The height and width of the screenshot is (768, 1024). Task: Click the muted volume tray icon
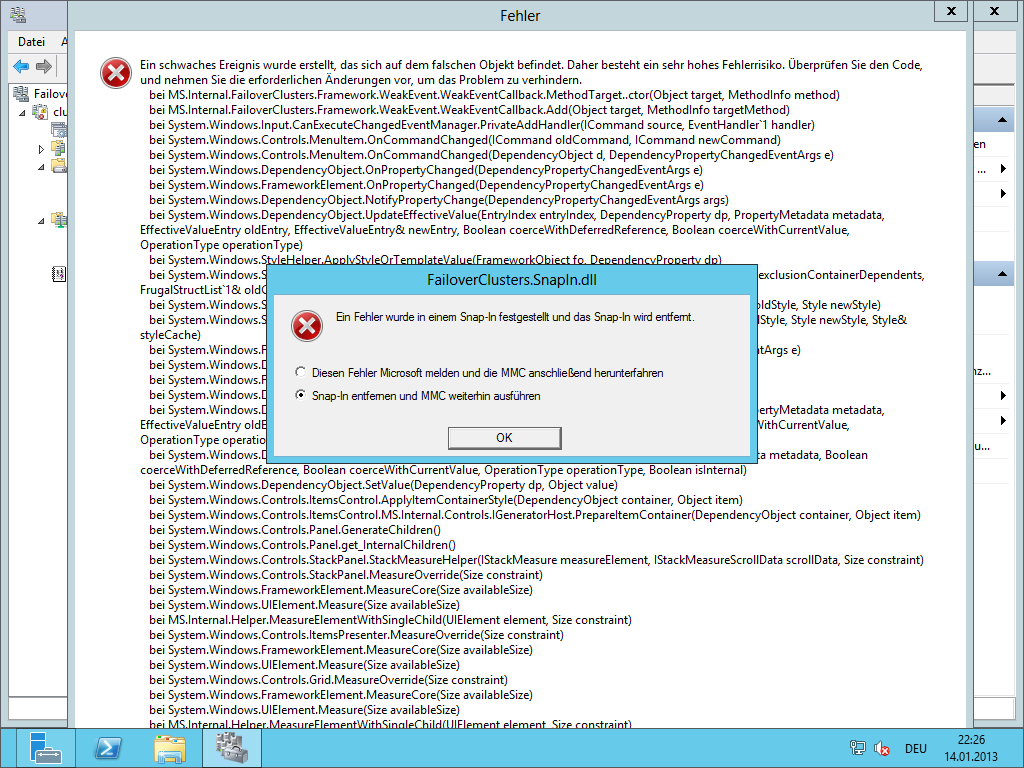(882, 748)
